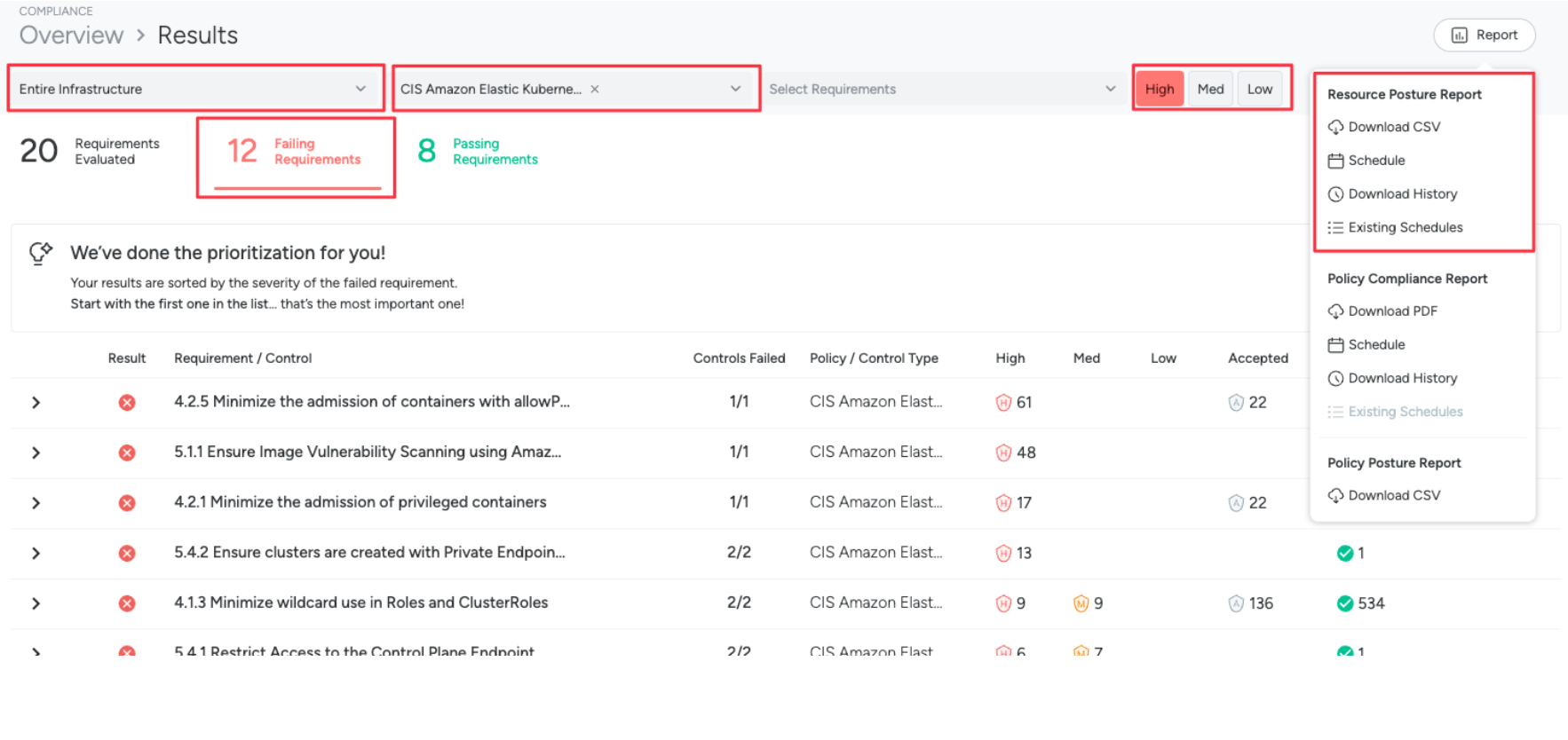Switch to the Failing Requirements tab

click(x=296, y=152)
